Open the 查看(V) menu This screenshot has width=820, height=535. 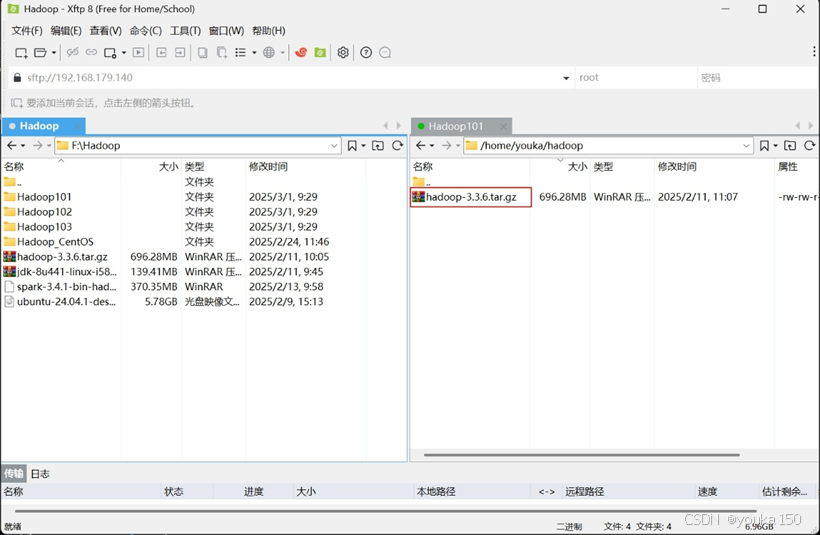(106, 31)
